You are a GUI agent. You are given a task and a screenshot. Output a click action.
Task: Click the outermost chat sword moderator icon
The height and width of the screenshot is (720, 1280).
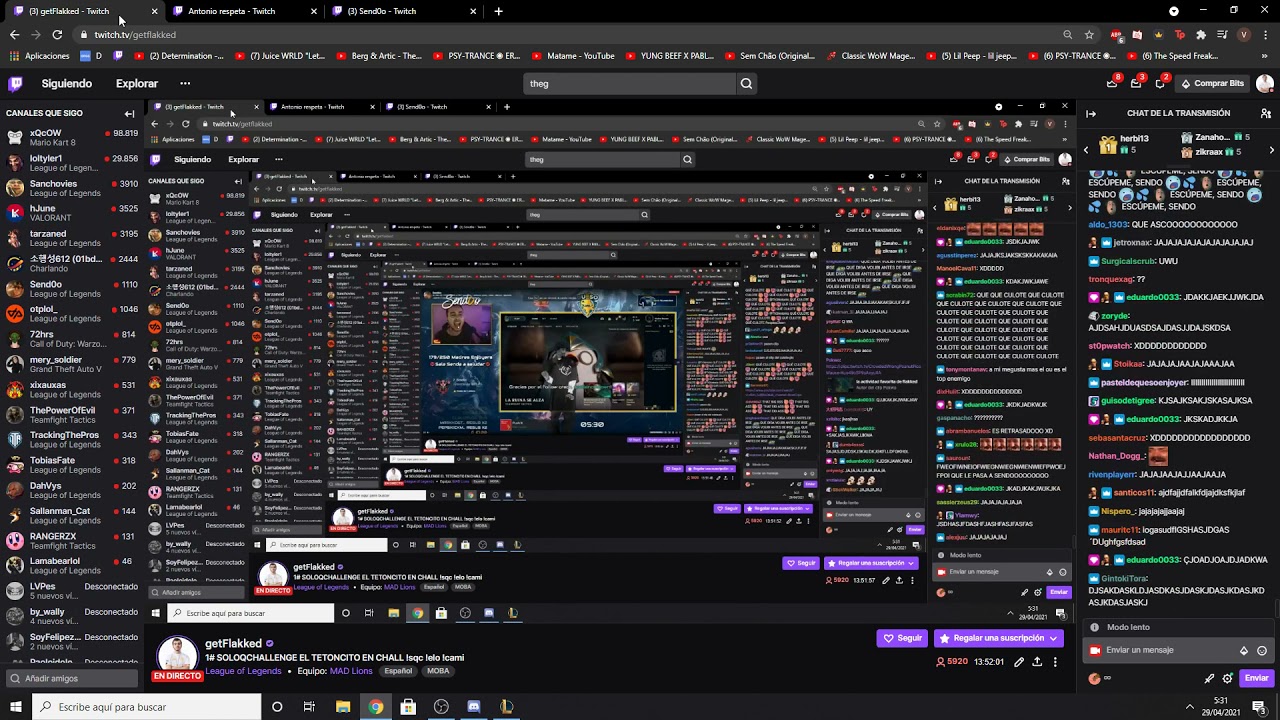click(x=1209, y=678)
